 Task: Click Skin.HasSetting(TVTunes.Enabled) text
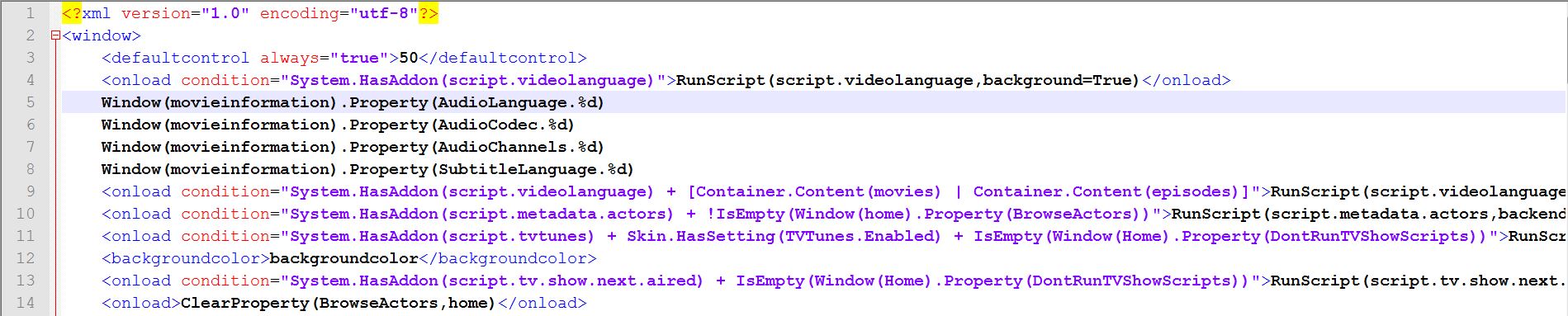pyautogui.click(x=784, y=236)
